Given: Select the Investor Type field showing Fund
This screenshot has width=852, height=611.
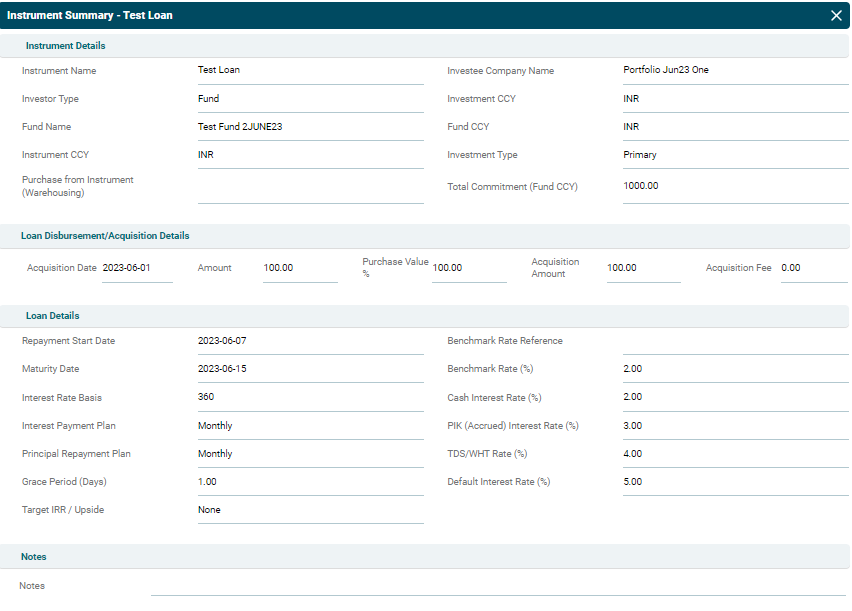Looking at the screenshot, I should (310, 99).
